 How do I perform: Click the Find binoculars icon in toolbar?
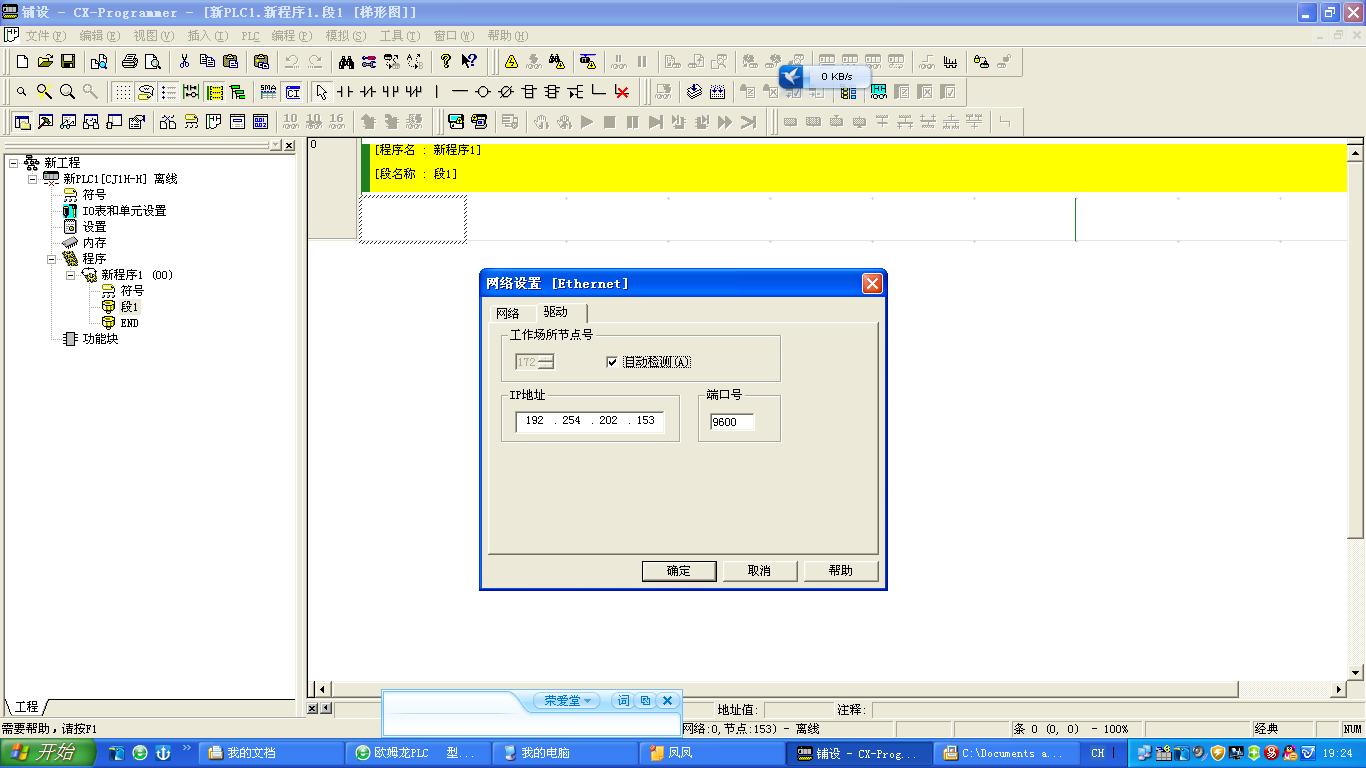point(346,62)
